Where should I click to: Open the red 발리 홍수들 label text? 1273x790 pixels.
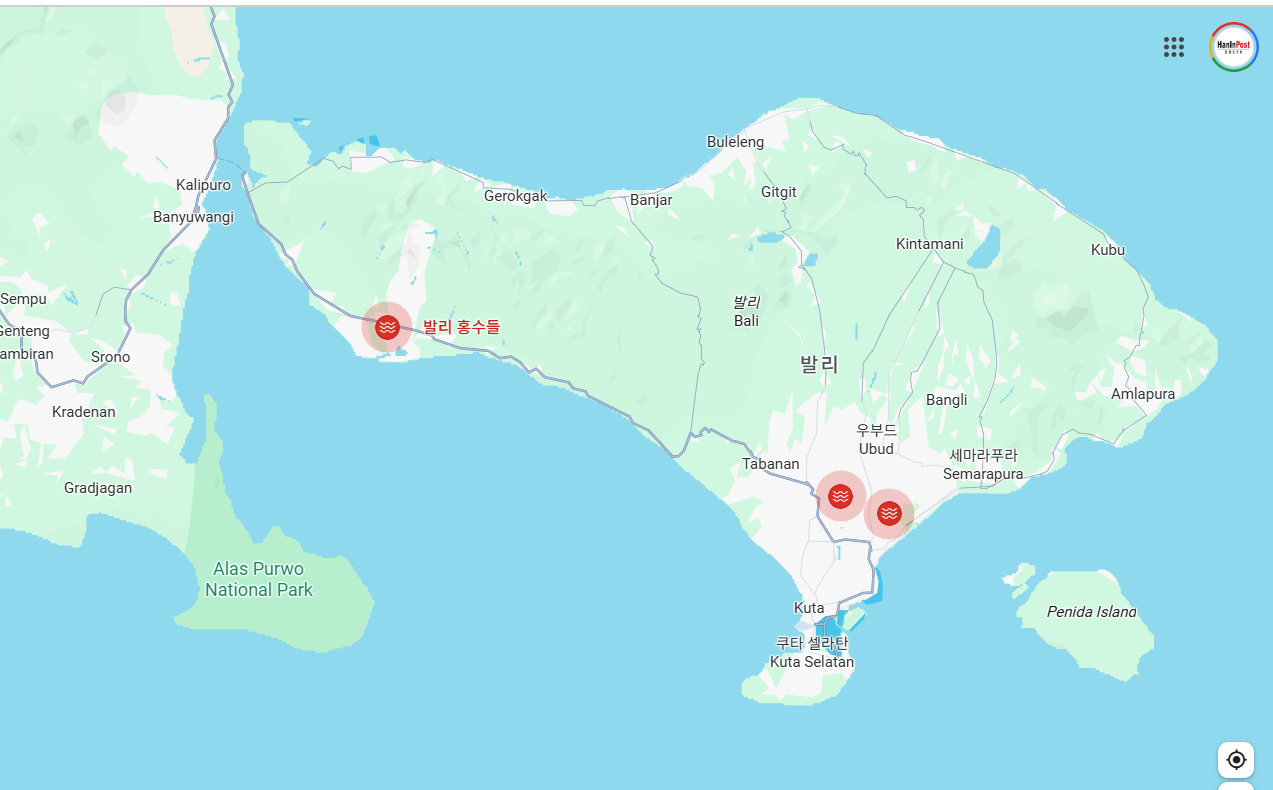click(461, 327)
